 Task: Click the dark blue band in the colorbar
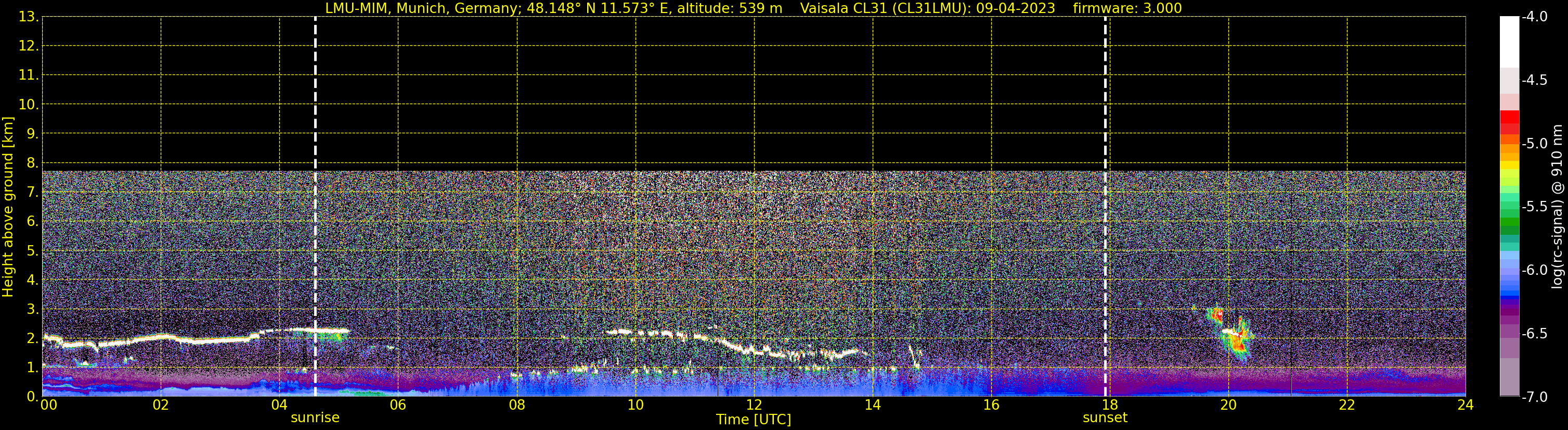(1509, 299)
